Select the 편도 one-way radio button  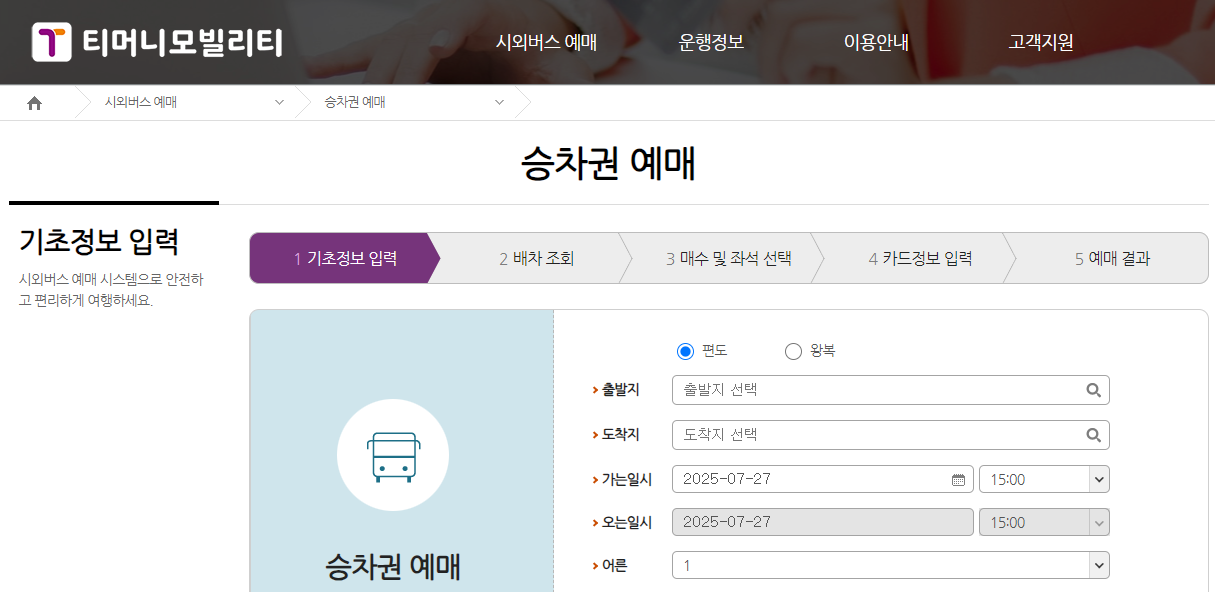pyautogui.click(x=684, y=351)
